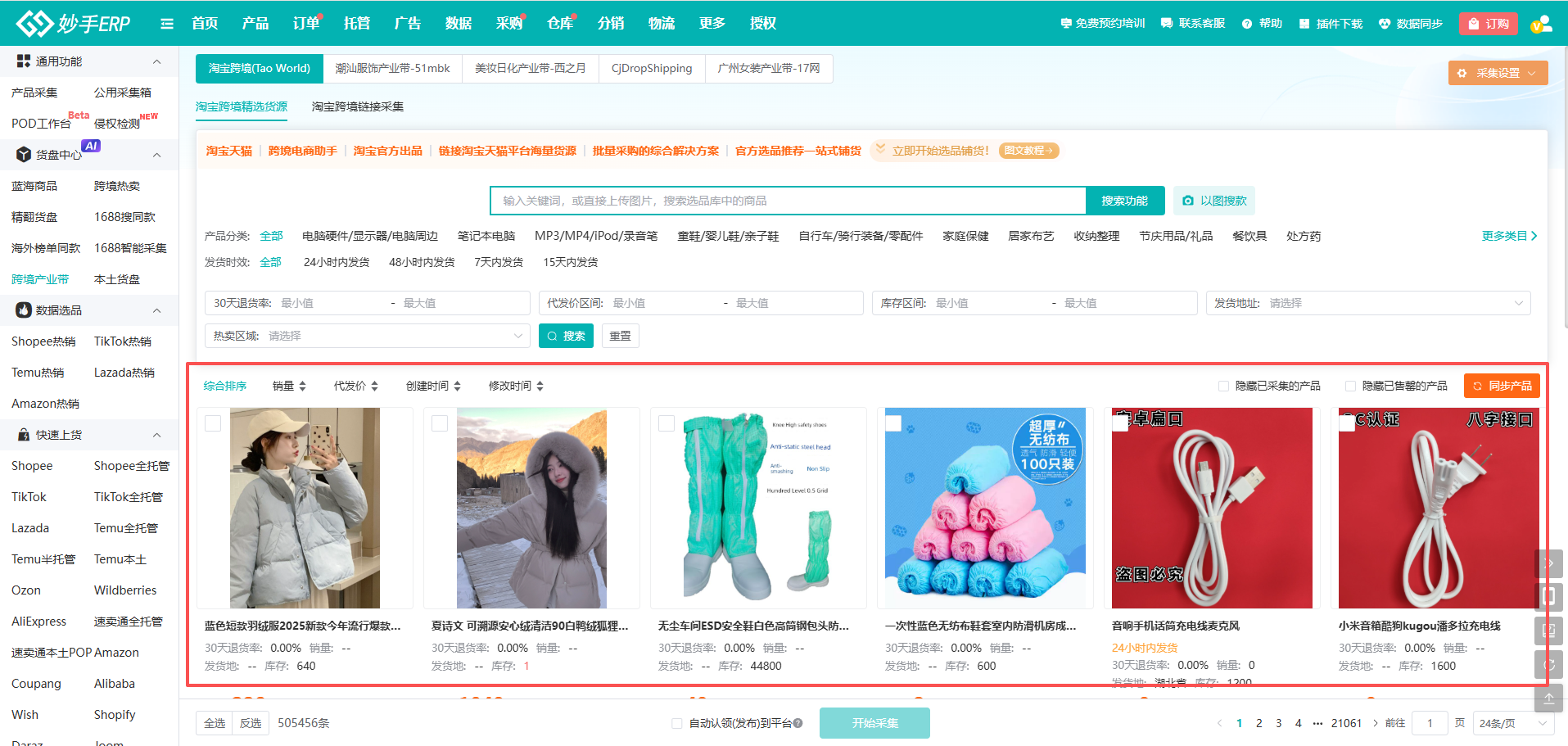Open the 图文教程 link
The image size is (1568, 746).
[x=1028, y=151]
